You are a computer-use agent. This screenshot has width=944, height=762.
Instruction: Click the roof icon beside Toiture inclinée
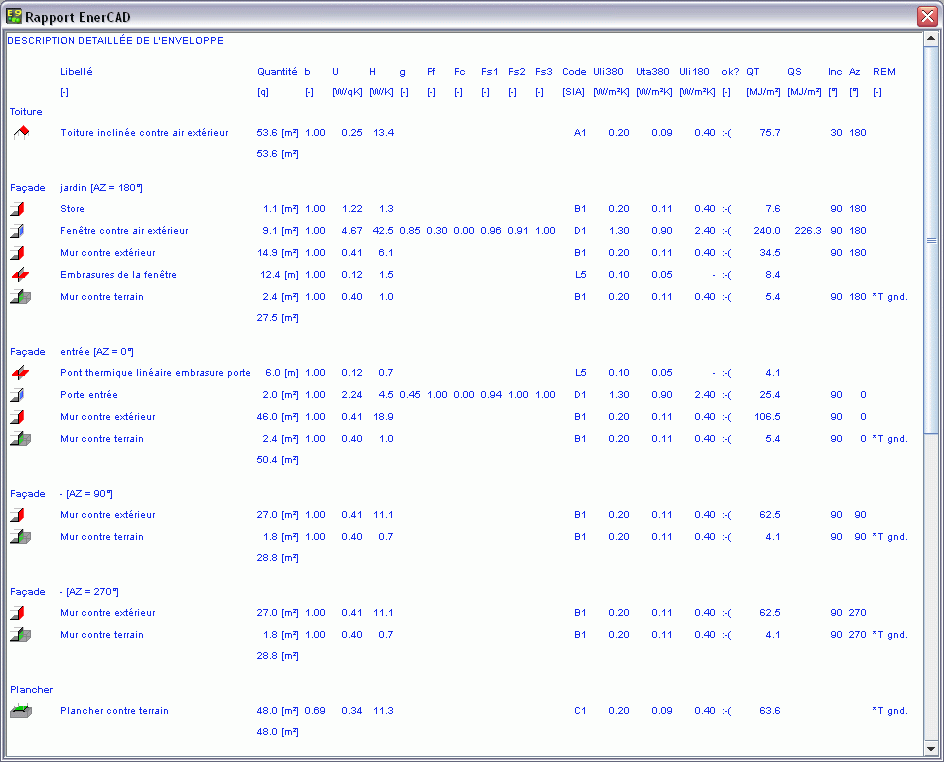click(20, 133)
